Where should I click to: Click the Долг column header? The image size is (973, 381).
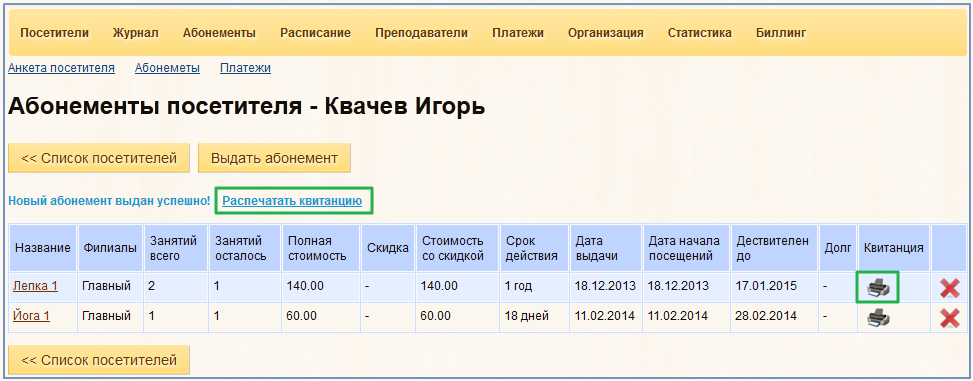[x=838, y=248]
